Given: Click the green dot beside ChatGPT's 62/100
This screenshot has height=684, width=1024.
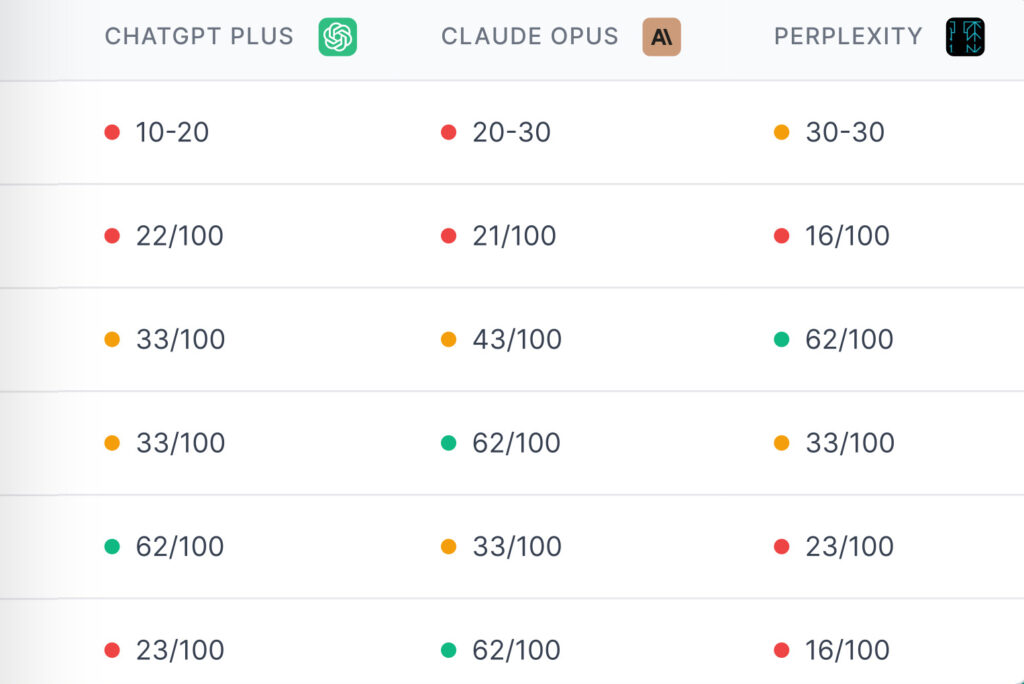Looking at the screenshot, I should click(112, 547).
